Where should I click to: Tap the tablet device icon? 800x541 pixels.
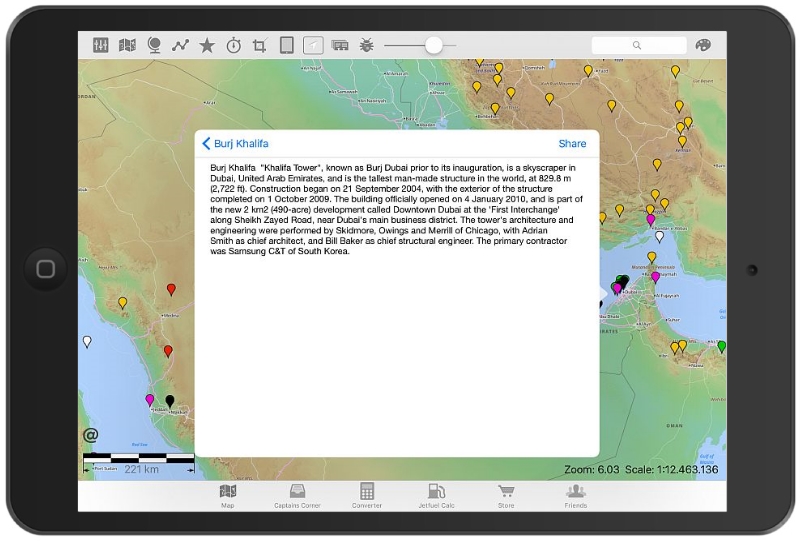(287, 45)
